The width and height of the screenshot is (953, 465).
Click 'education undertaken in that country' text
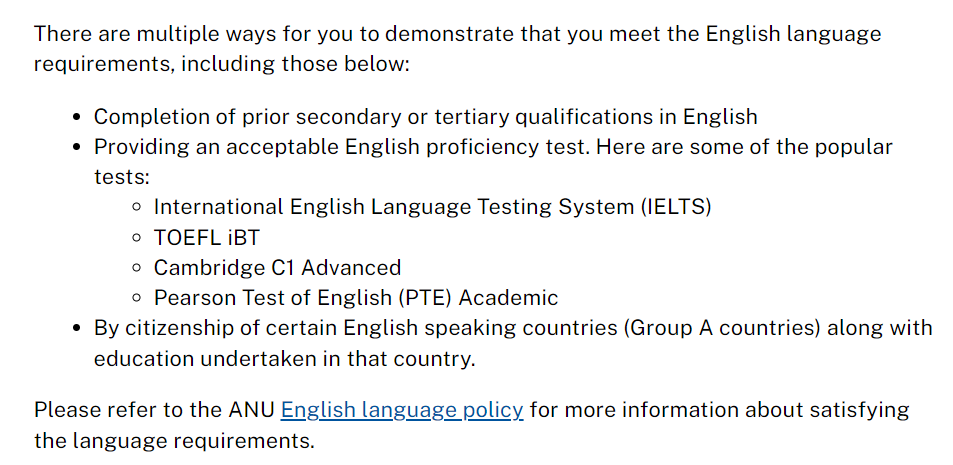point(284,358)
